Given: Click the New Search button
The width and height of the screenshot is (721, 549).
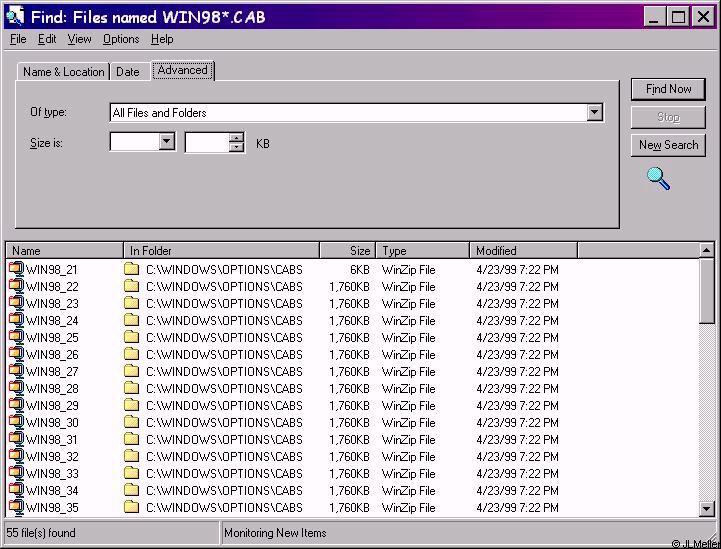Looking at the screenshot, I should (668, 145).
